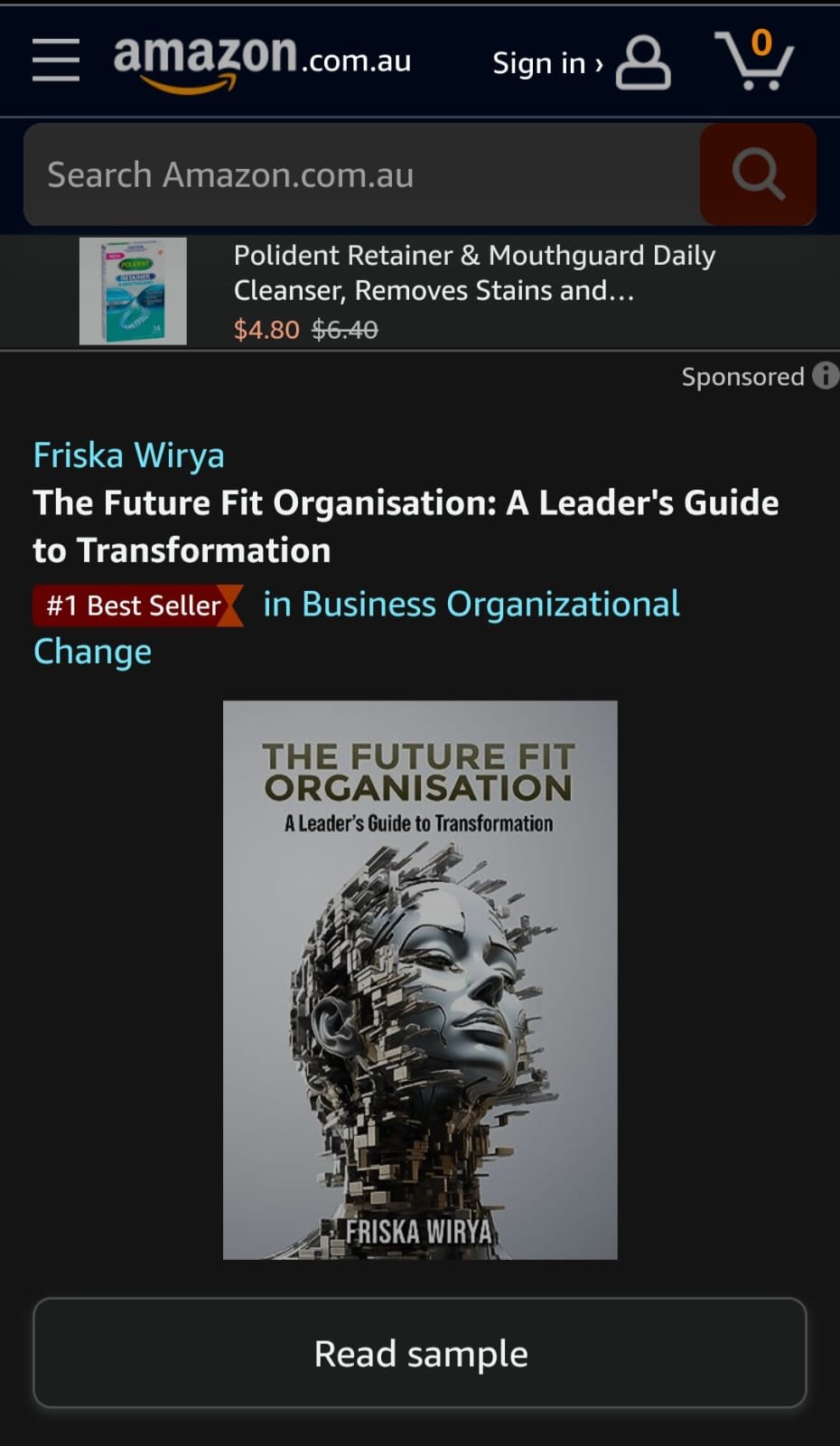Open Business Organizational Change category link
This screenshot has width=840, height=1446.
tap(357, 627)
